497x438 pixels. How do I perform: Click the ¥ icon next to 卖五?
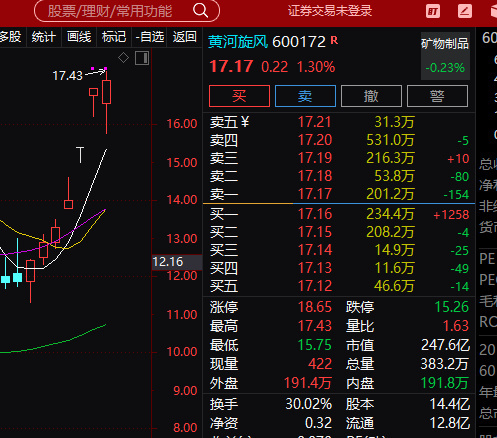point(245,122)
